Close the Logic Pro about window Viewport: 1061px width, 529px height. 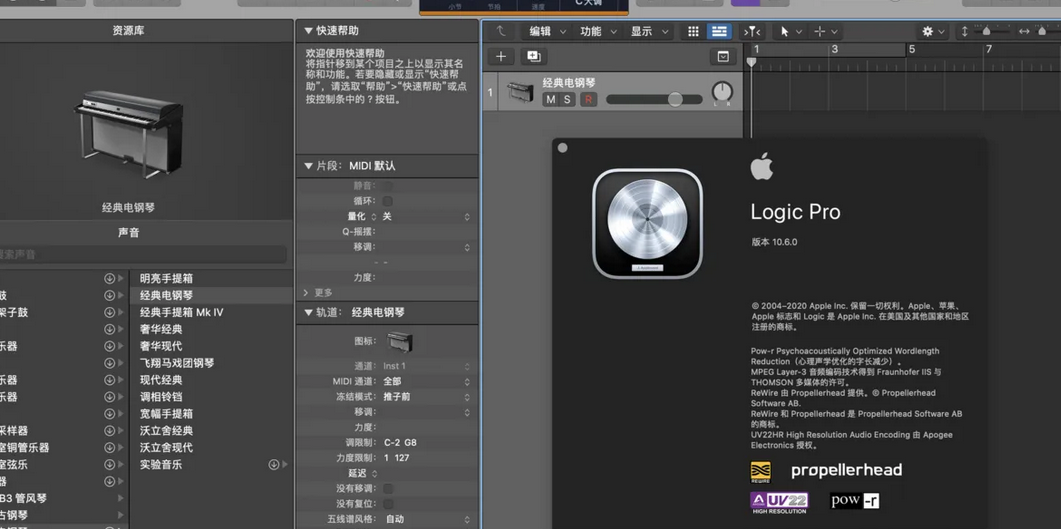562,148
